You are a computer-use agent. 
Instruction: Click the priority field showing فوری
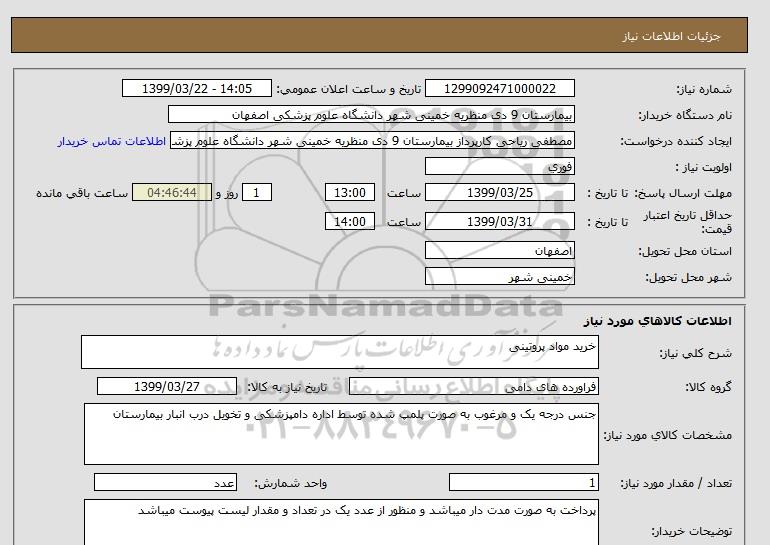tap(499, 166)
